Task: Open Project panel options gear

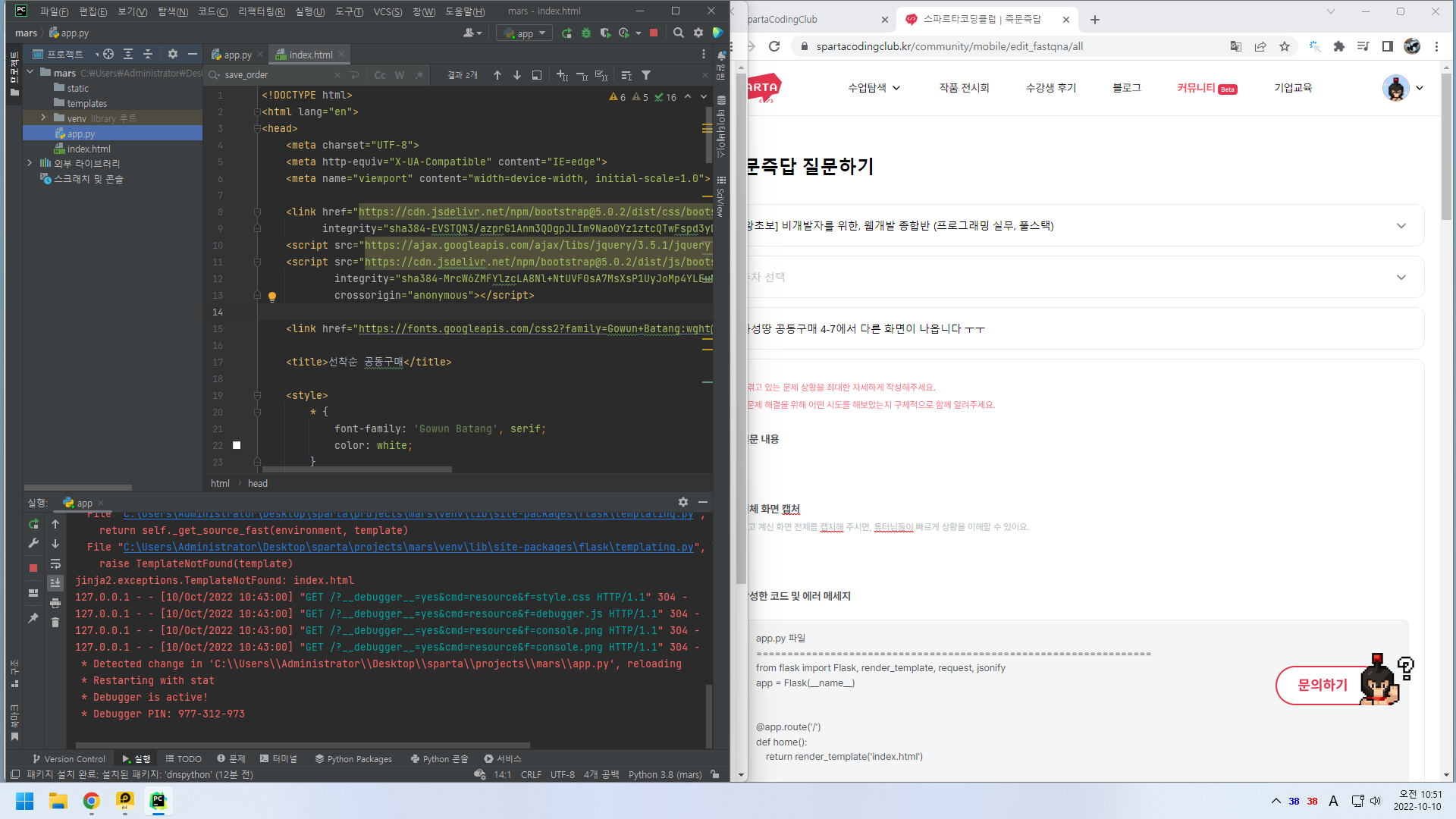Action: click(173, 55)
